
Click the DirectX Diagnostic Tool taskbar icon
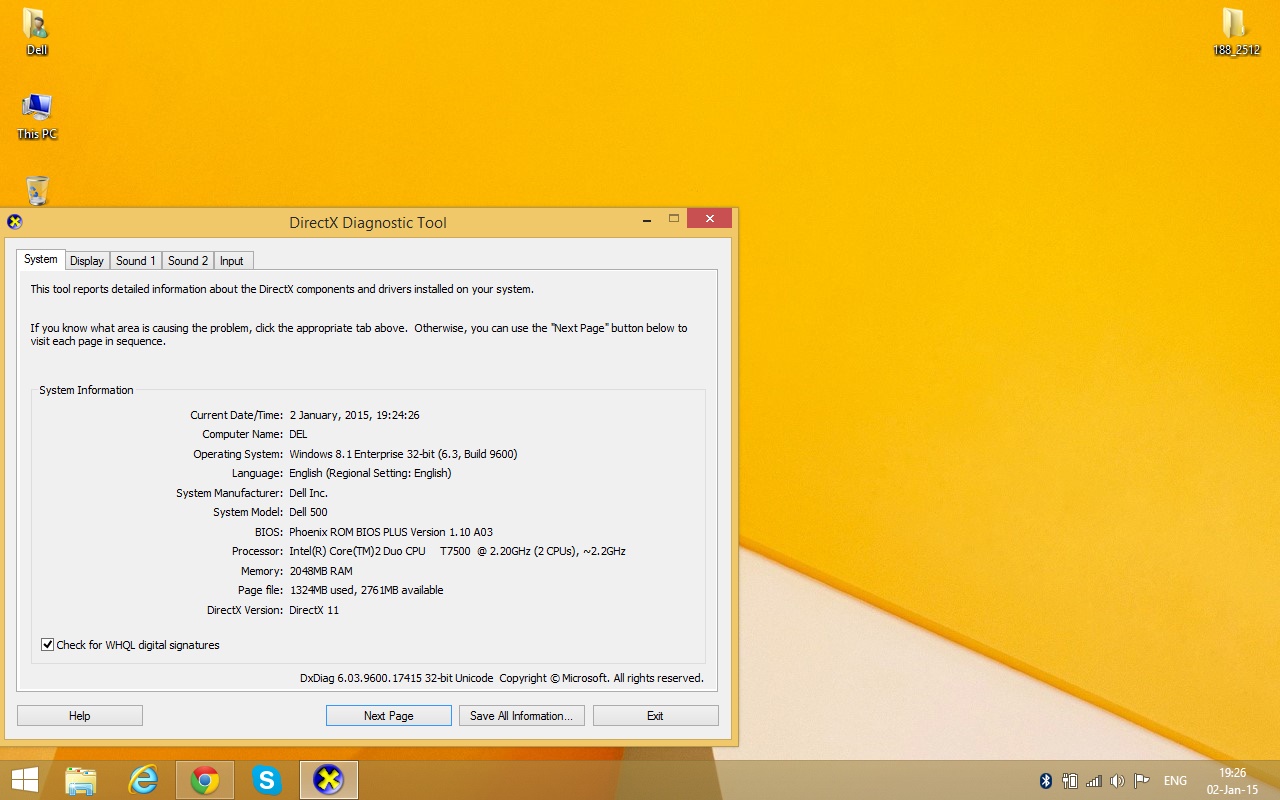tap(328, 780)
